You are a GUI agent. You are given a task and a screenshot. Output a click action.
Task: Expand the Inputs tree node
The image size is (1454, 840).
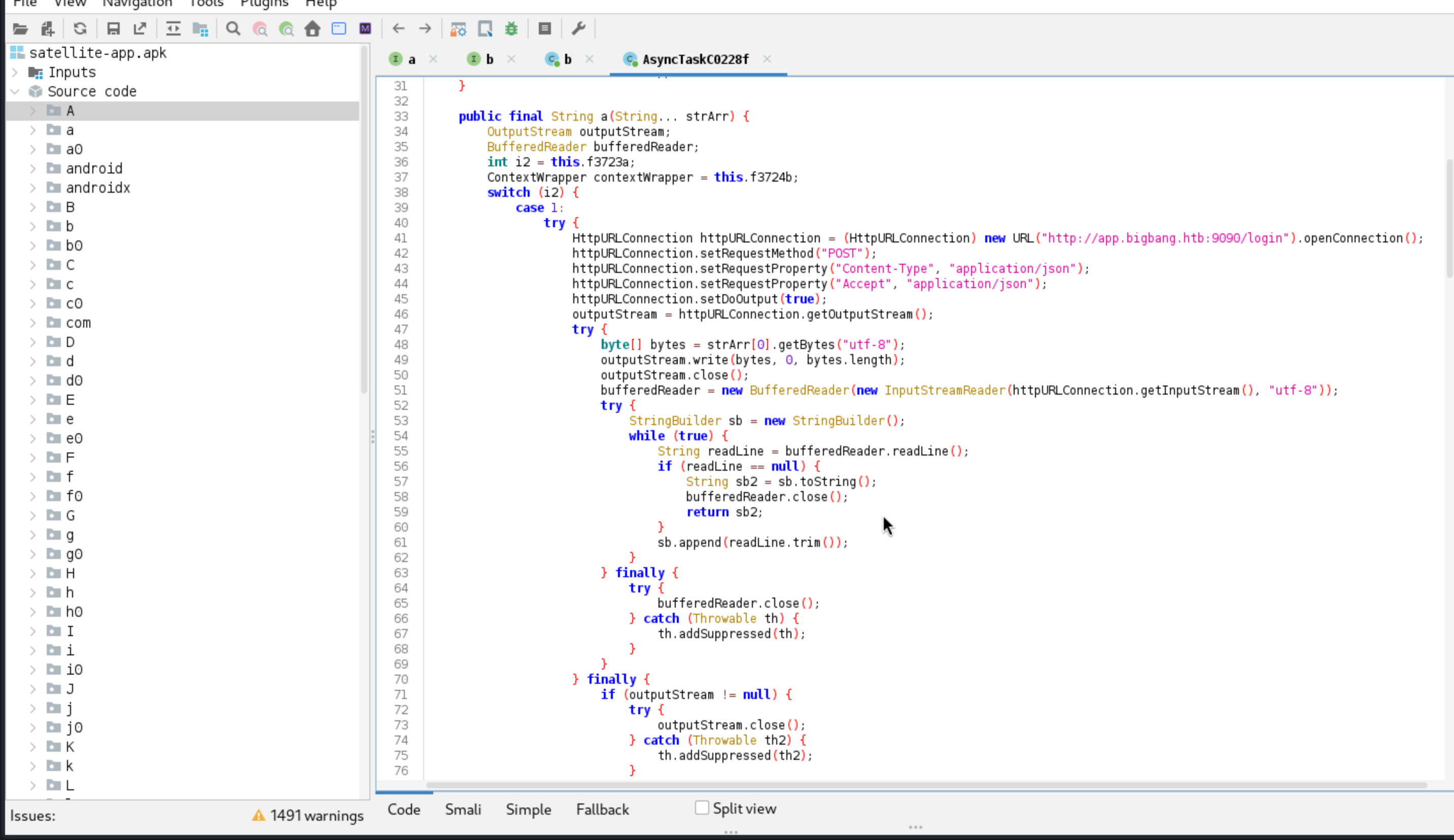[16, 72]
